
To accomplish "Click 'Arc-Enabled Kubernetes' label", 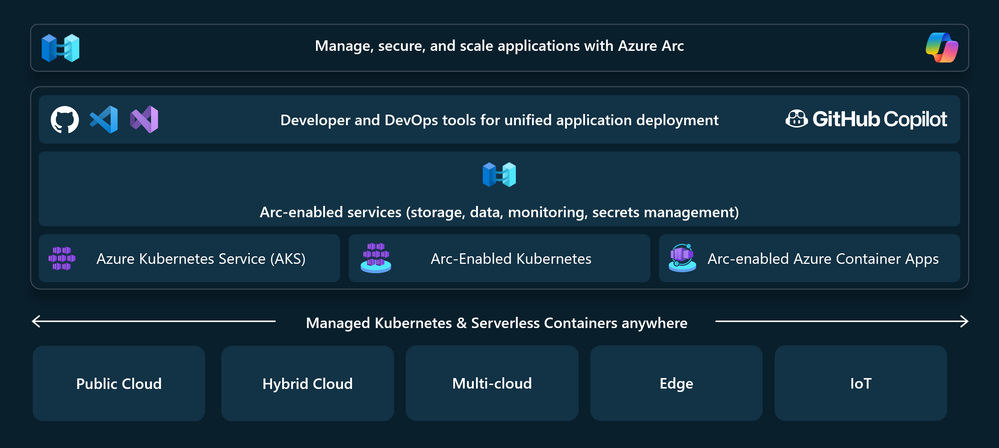I will click(x=511, y=259).
